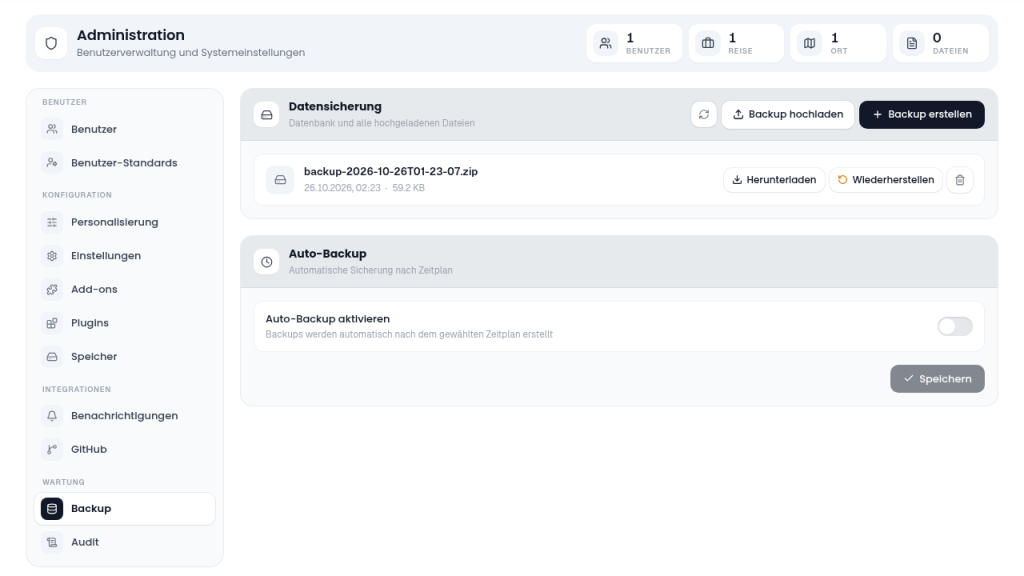The width and height of the screenshot is (1024, 576).
Task: Click the clock icon beside Auto-Backup heading
Action: tap(266, 262)
